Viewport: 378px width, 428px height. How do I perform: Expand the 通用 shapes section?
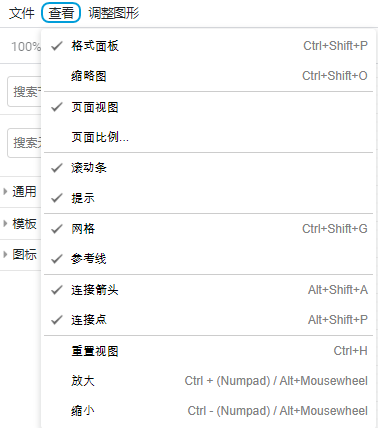(20, 191)
